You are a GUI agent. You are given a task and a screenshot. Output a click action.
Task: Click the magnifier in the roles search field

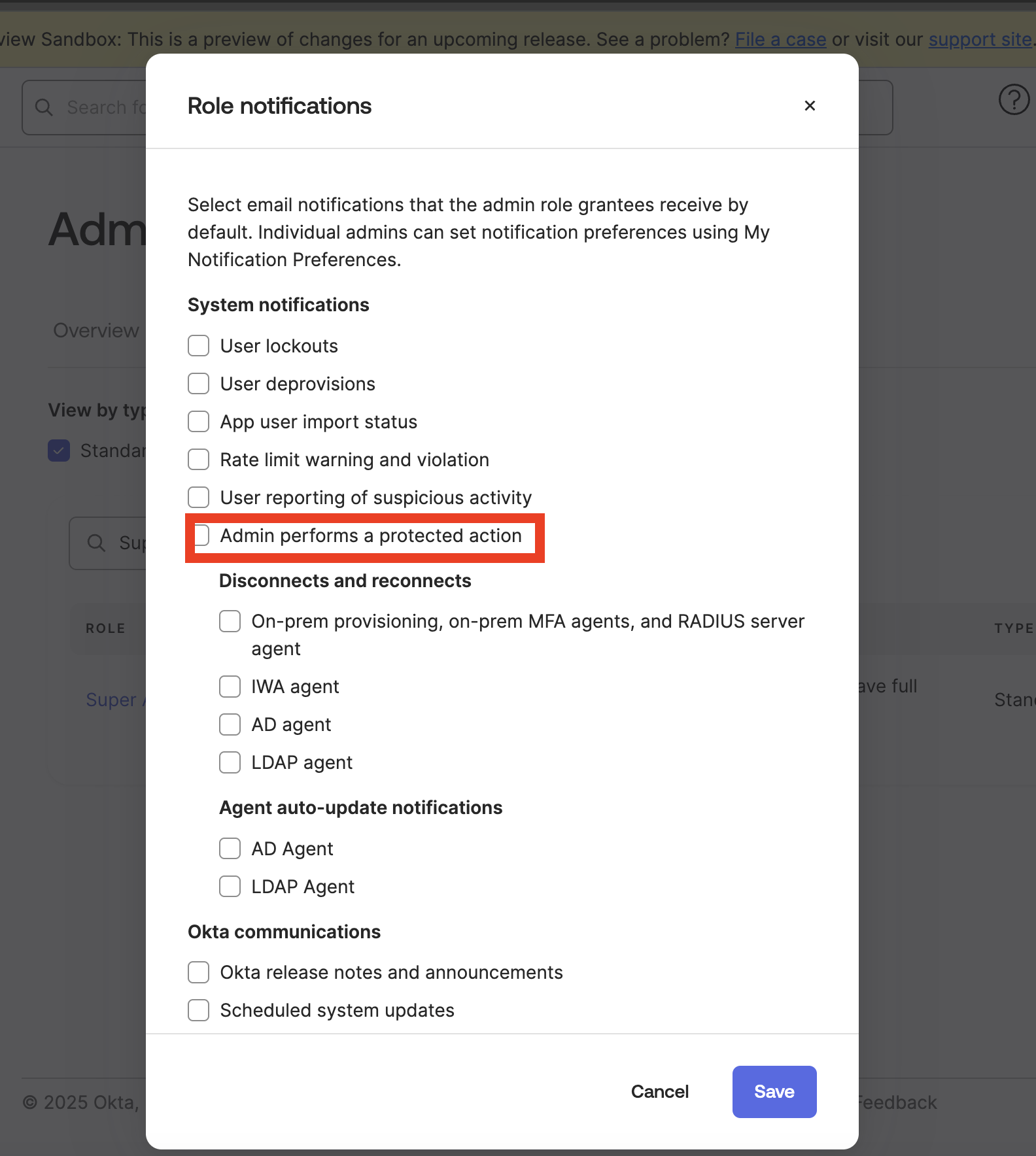point(95,543)
